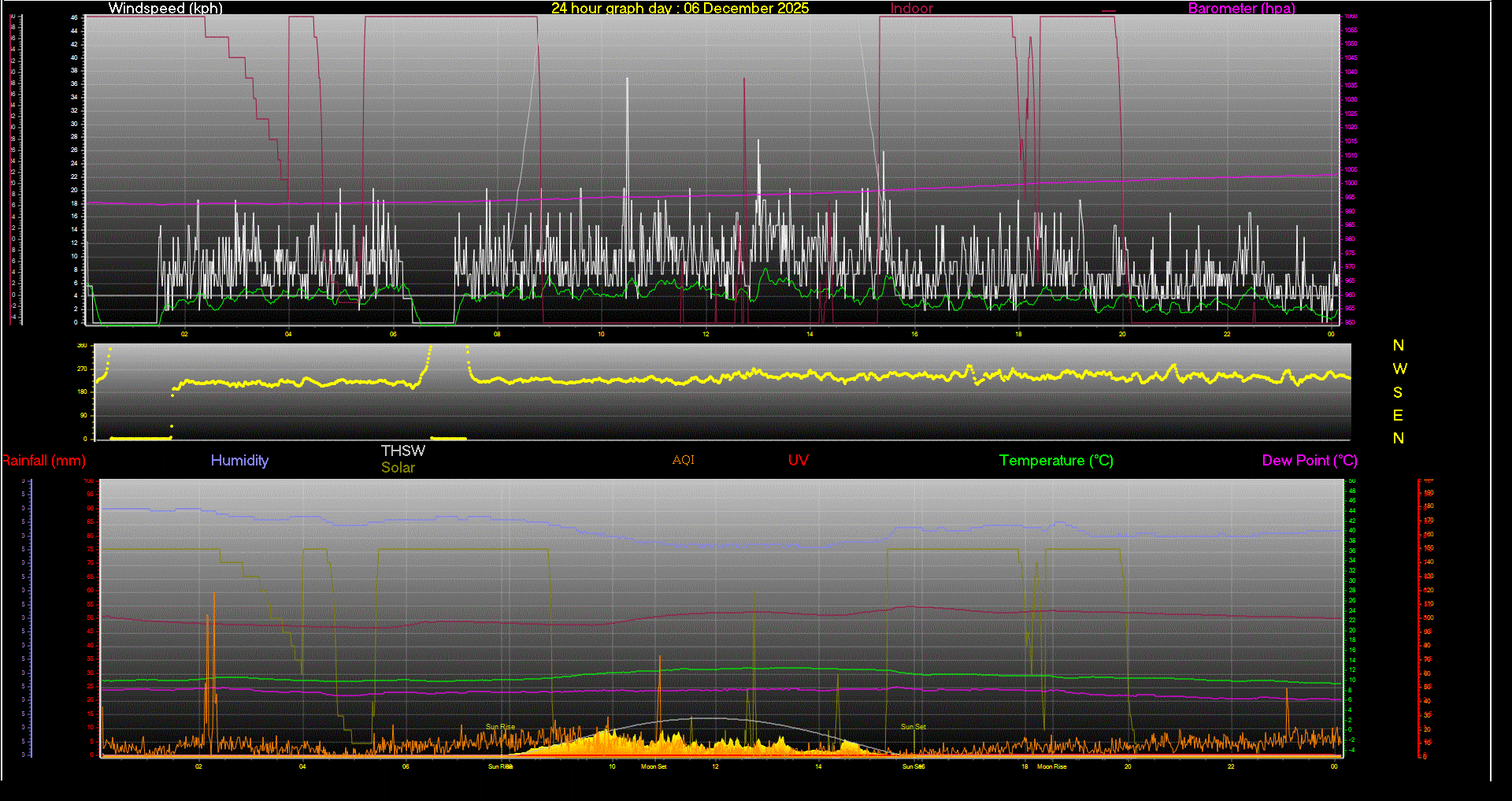Click the Barometer (hpa) legend label
1512x801 pixels.
1241,9
